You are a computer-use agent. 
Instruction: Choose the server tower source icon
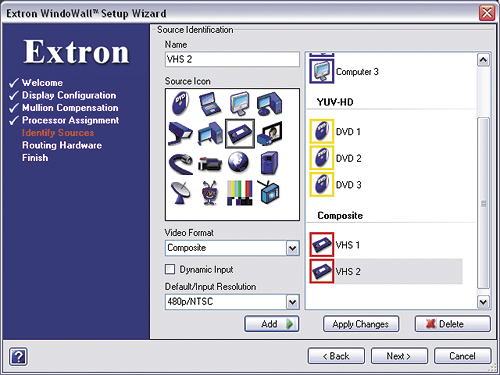(x=269, y=163)
